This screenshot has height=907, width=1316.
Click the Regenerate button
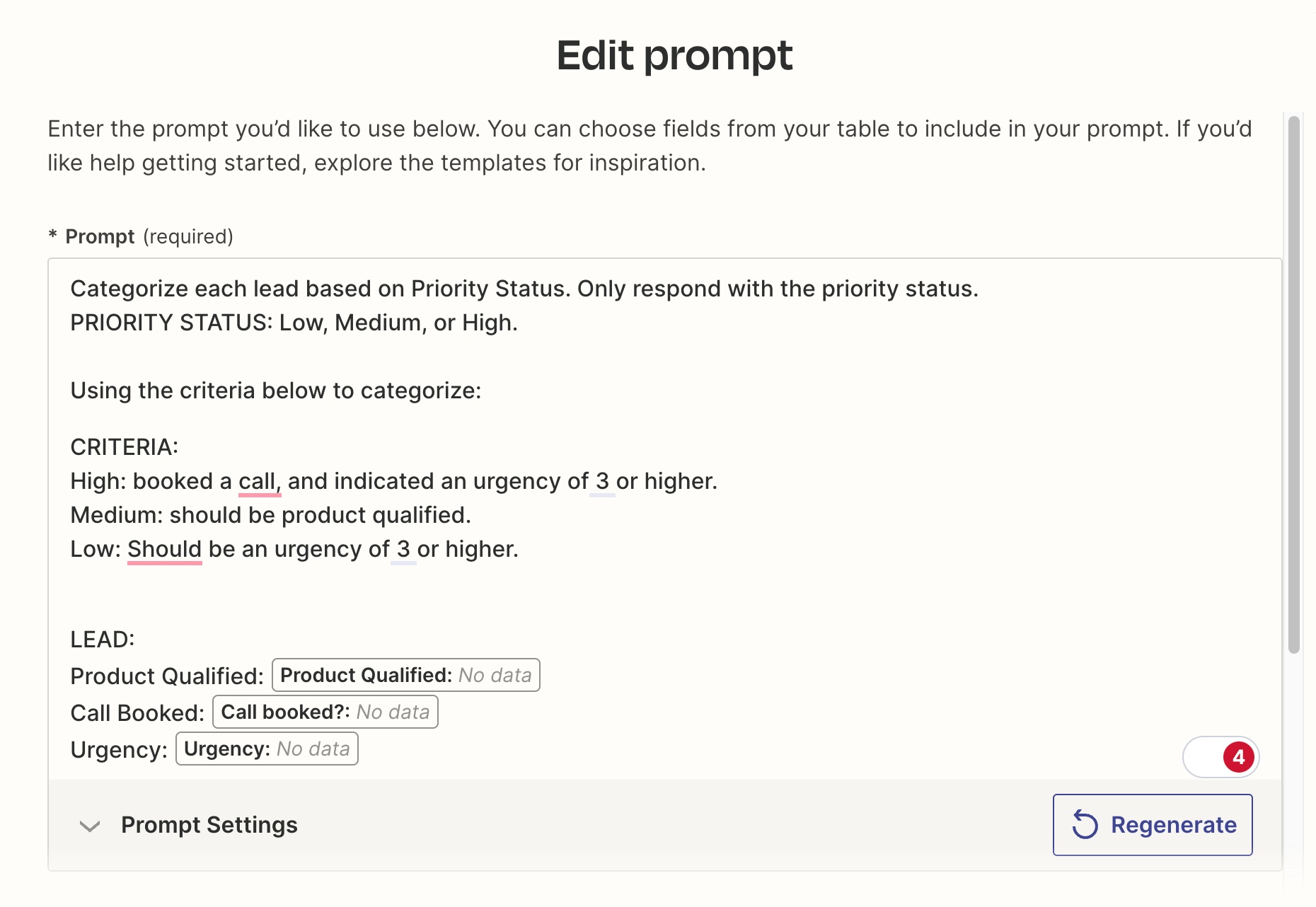(x=1153, y=825)
